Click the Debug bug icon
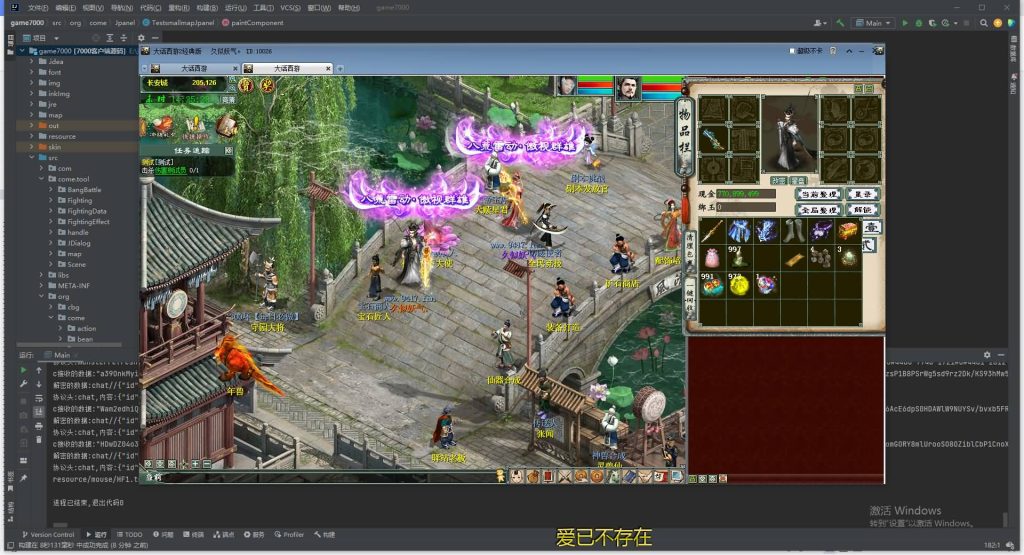This screenshot has width=1024, height=555. [x=920, y=22]
